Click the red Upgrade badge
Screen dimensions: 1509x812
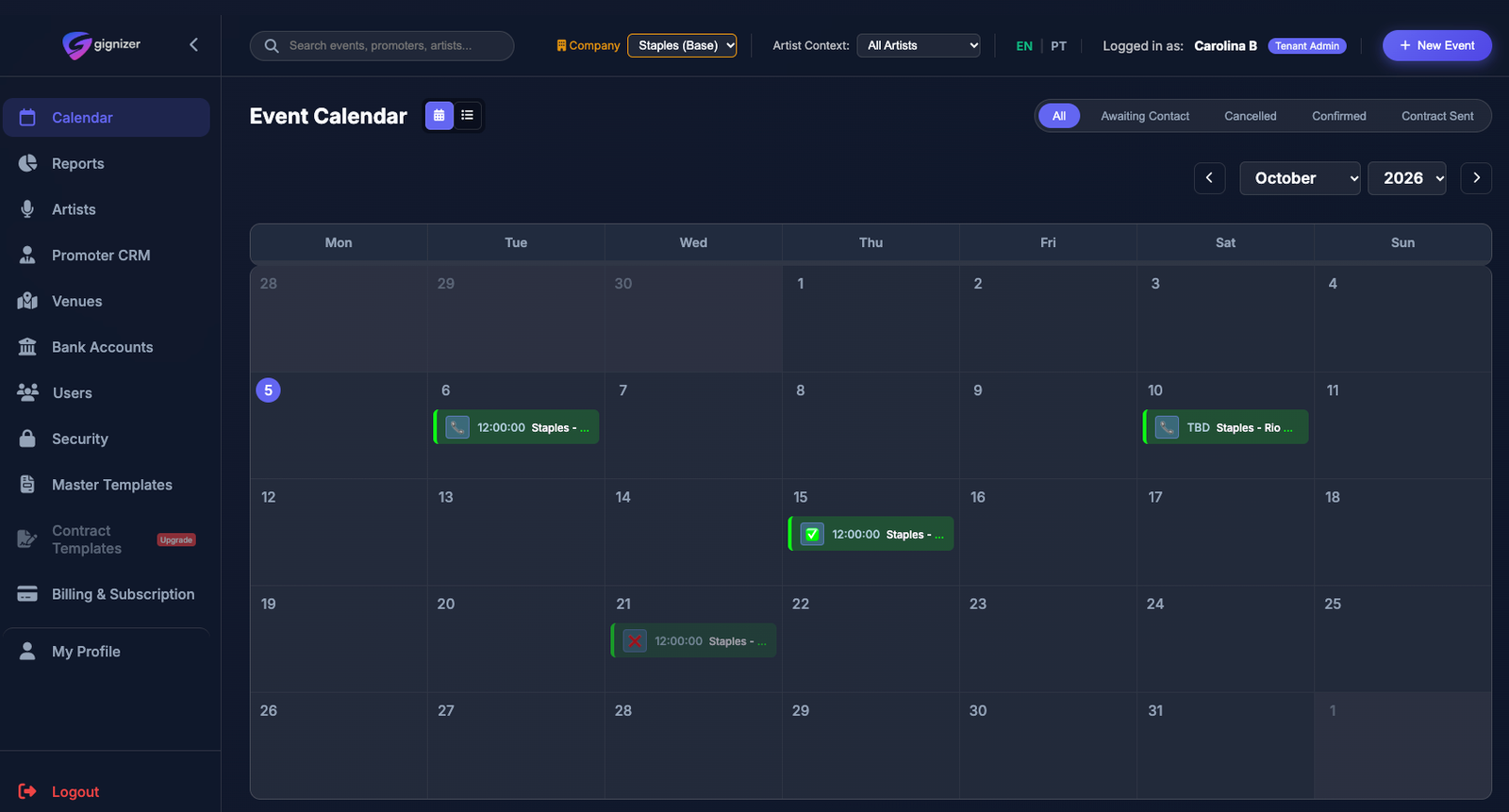coord(176,540)
